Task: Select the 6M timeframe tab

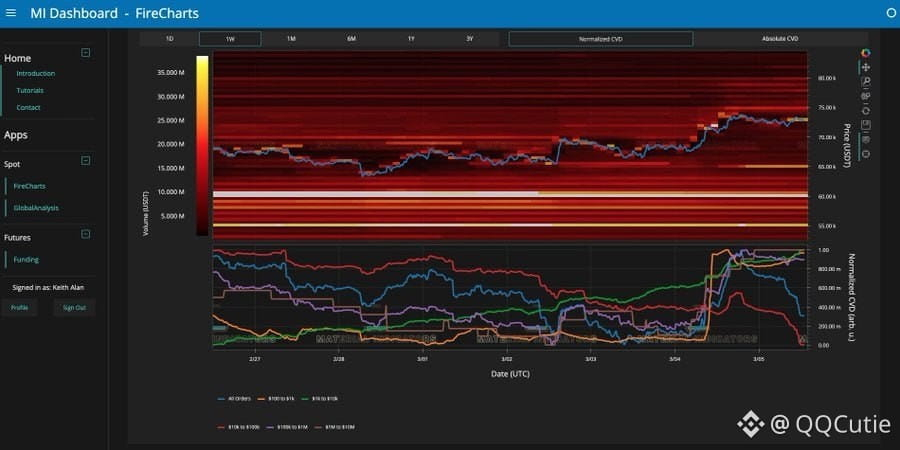Action: pos(351,38)
